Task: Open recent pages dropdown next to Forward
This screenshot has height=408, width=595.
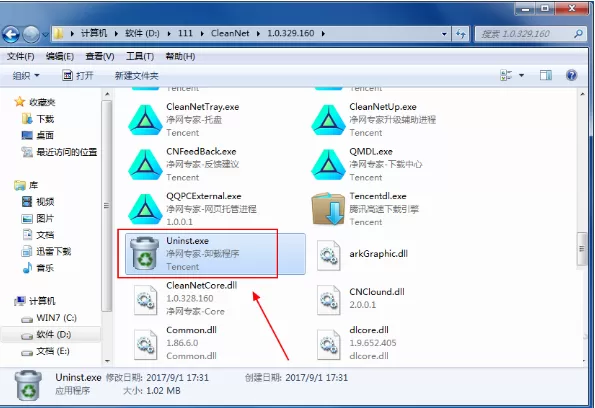Action: 45,35
